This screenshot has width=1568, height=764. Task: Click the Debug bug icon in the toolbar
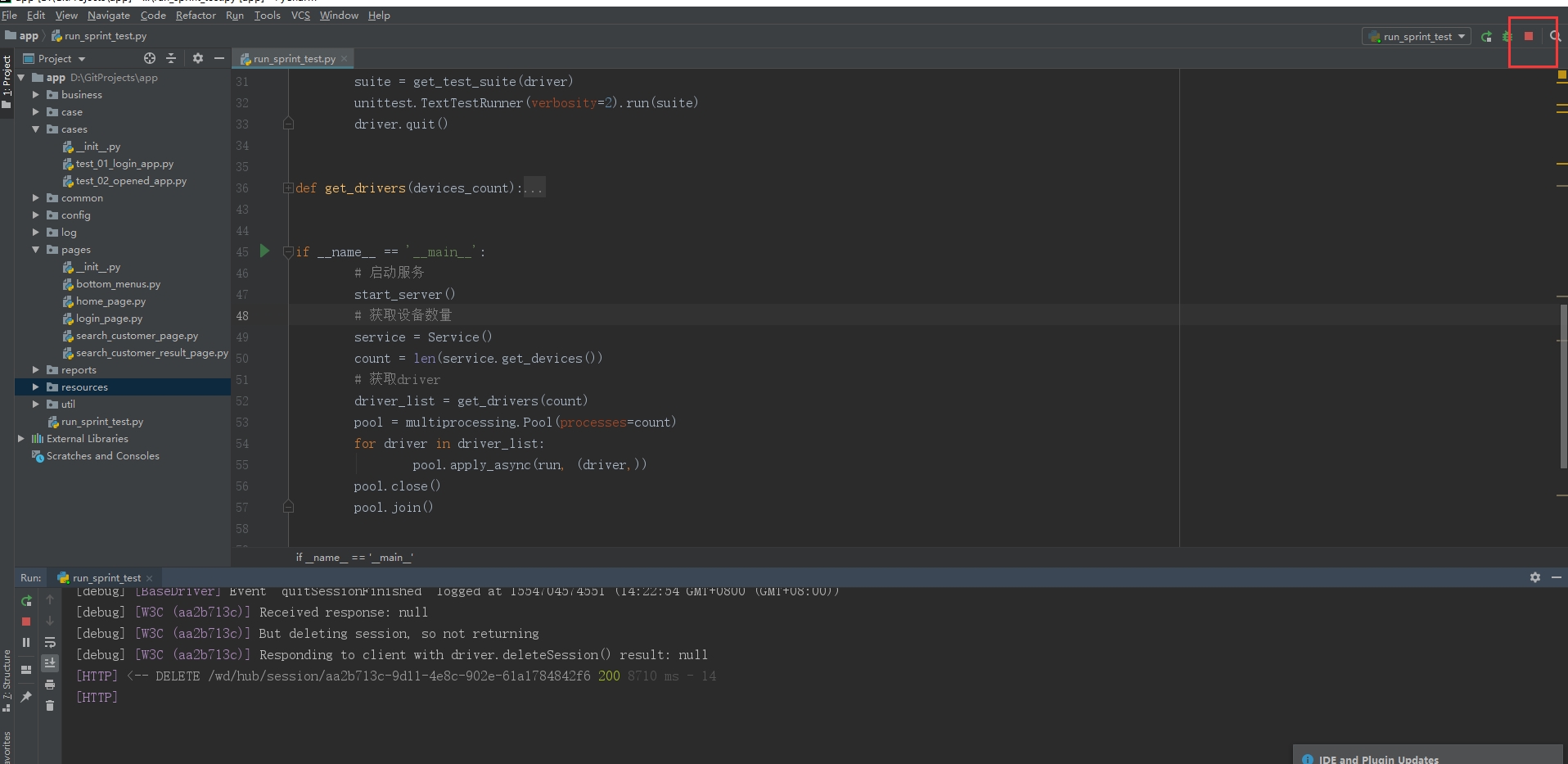click(1507, 37)
